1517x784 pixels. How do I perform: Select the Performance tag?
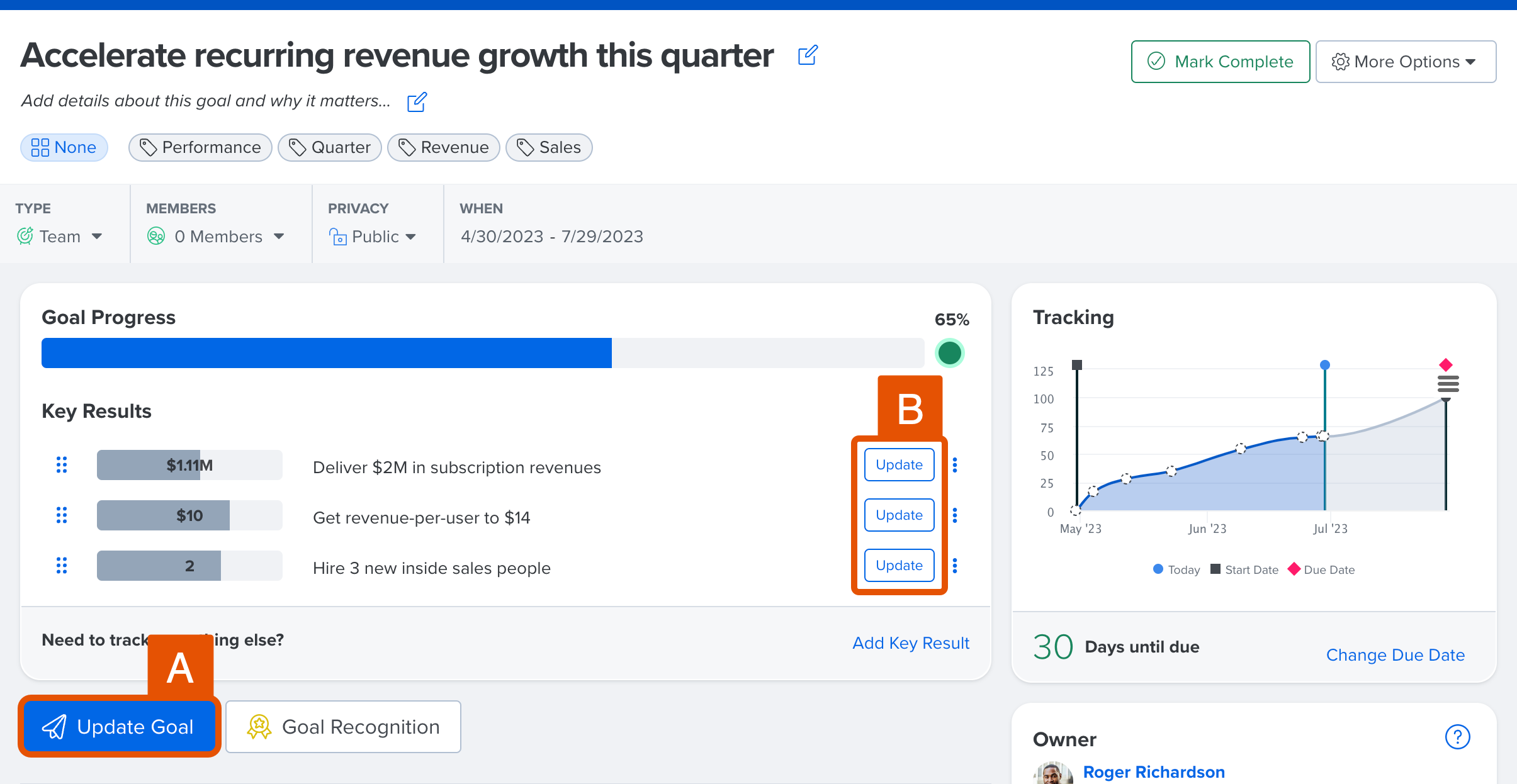(200, 147)
